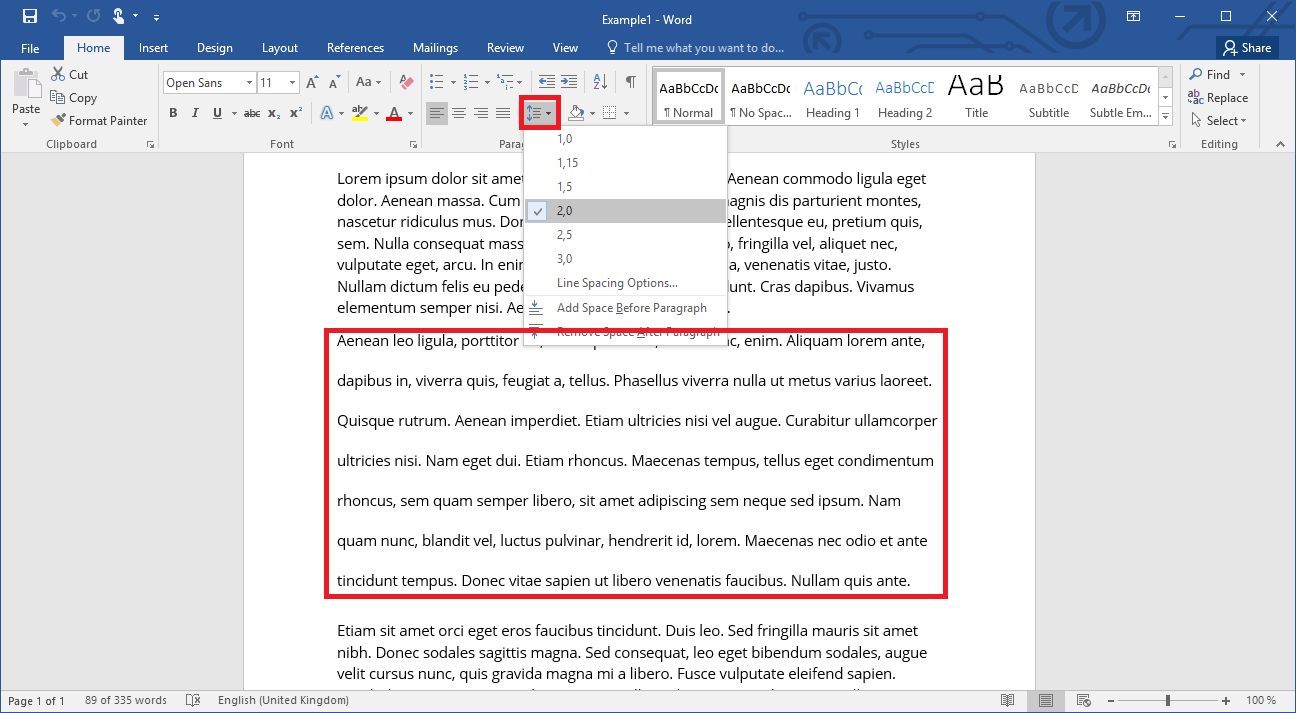Switch to the References ribbon tab
This screenshot has height=713, width=1296.
(355, 47)
